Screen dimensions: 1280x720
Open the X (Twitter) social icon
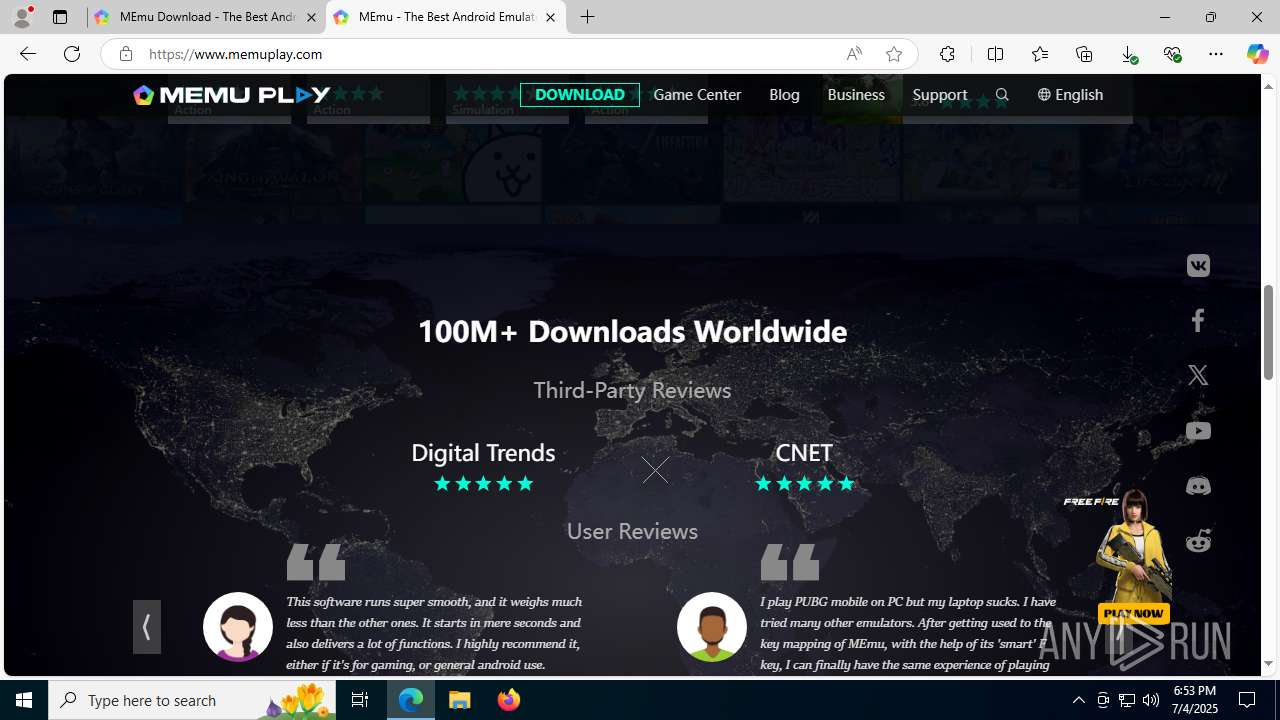click(1198, 375)
